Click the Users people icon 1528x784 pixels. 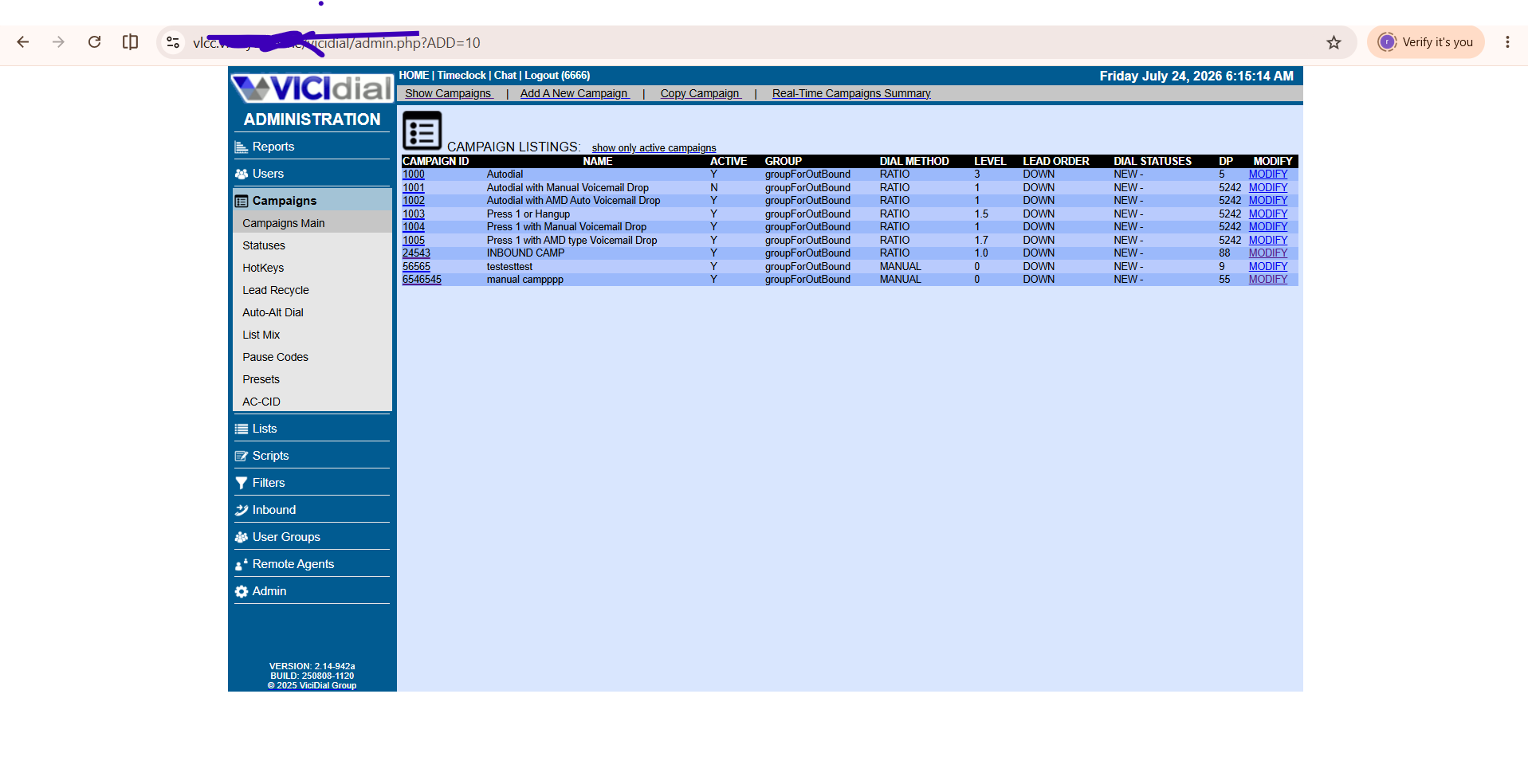tap(241, 174)
